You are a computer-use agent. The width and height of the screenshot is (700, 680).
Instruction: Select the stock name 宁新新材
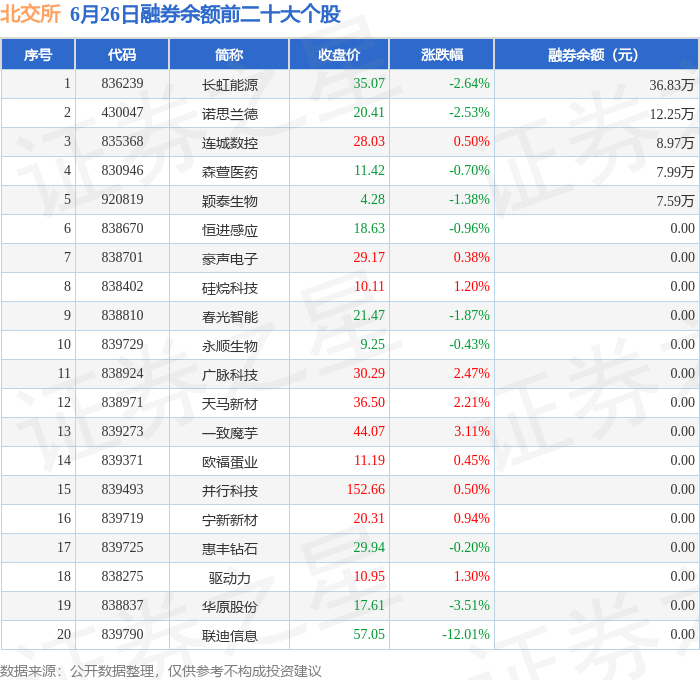pyautogui.click(x=229, y=520)
